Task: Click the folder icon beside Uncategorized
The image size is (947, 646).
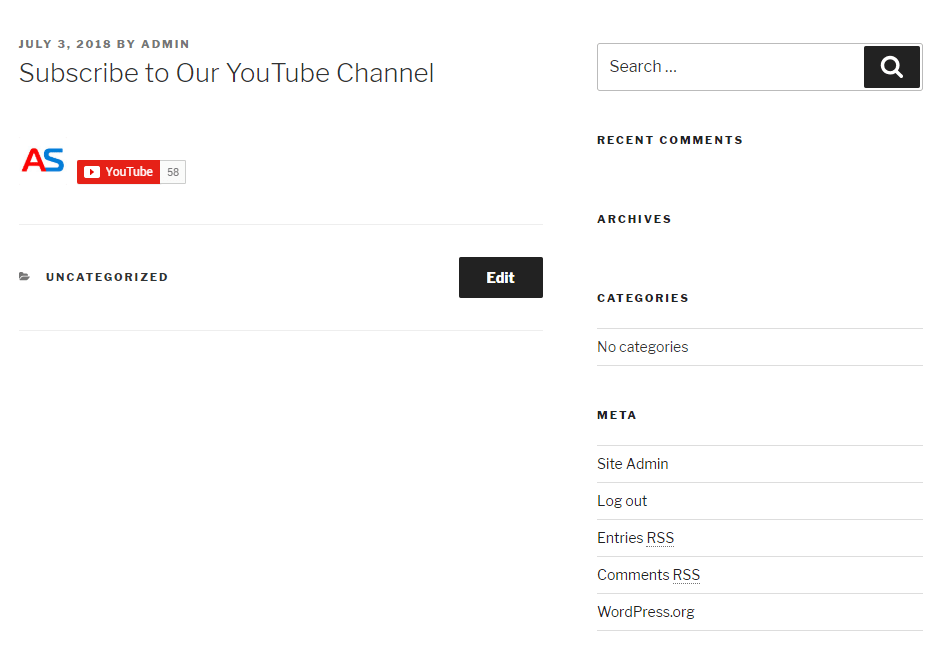Action: click(x=25, y=277)
